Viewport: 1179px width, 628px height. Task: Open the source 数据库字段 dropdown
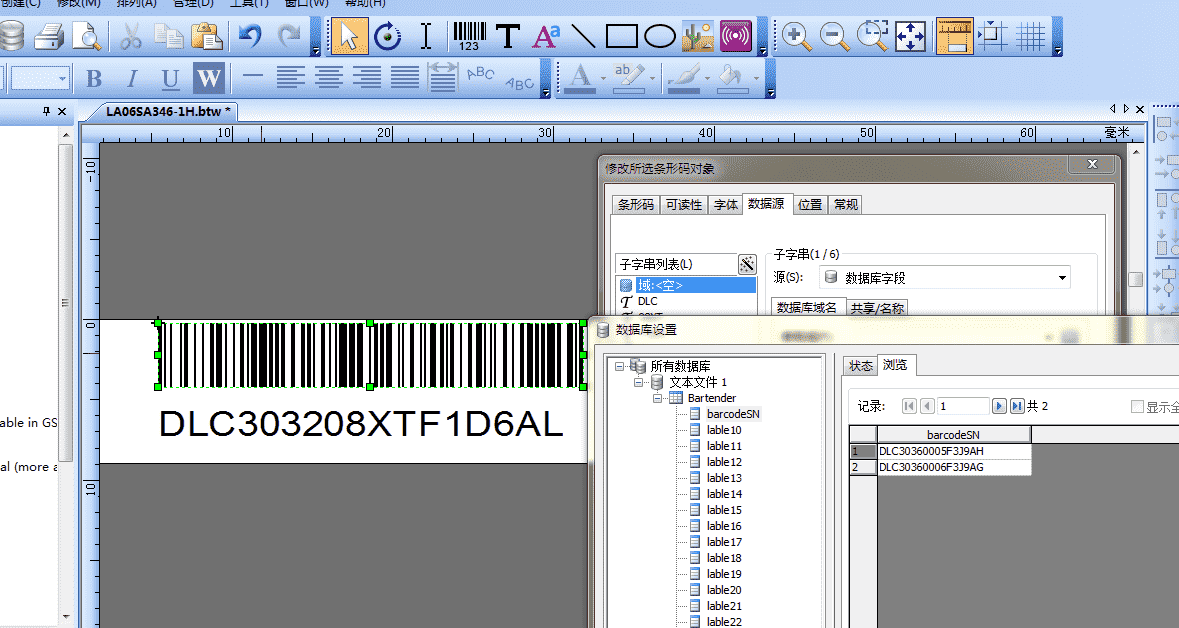(1062, 278)
